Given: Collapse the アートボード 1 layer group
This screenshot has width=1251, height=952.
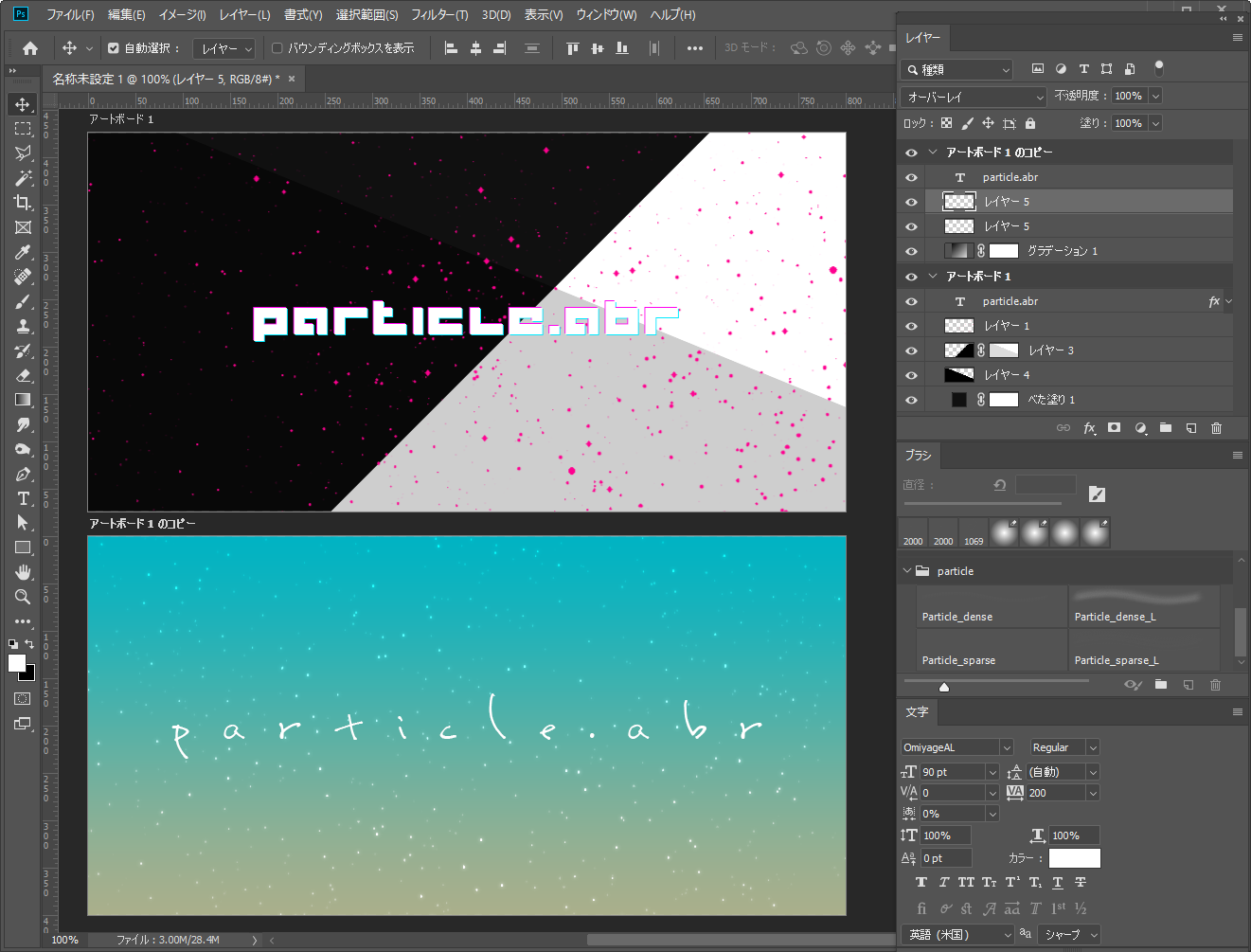Looking at the screenshot, I should [933, 277].
